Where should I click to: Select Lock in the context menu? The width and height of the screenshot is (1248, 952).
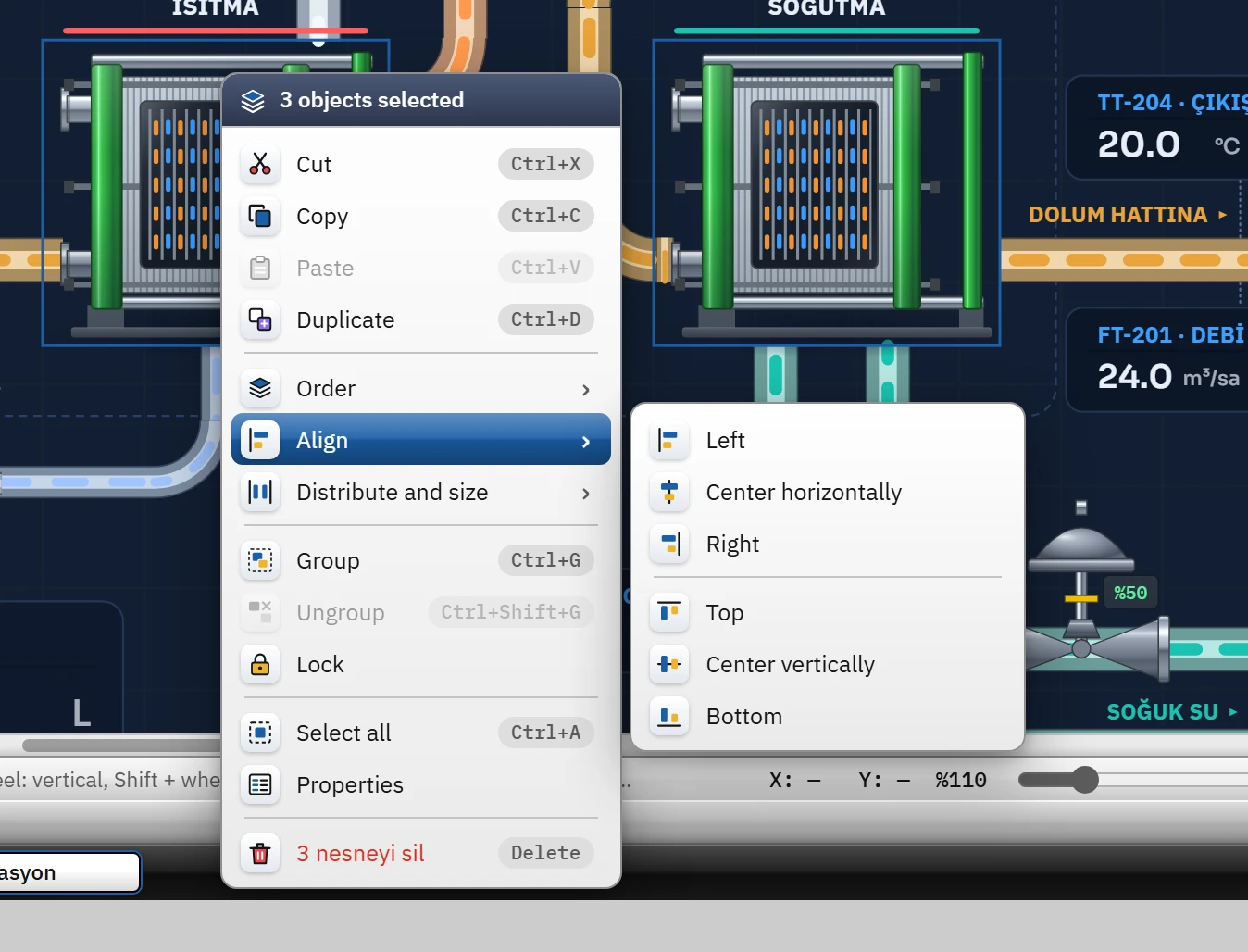point(421,664)
